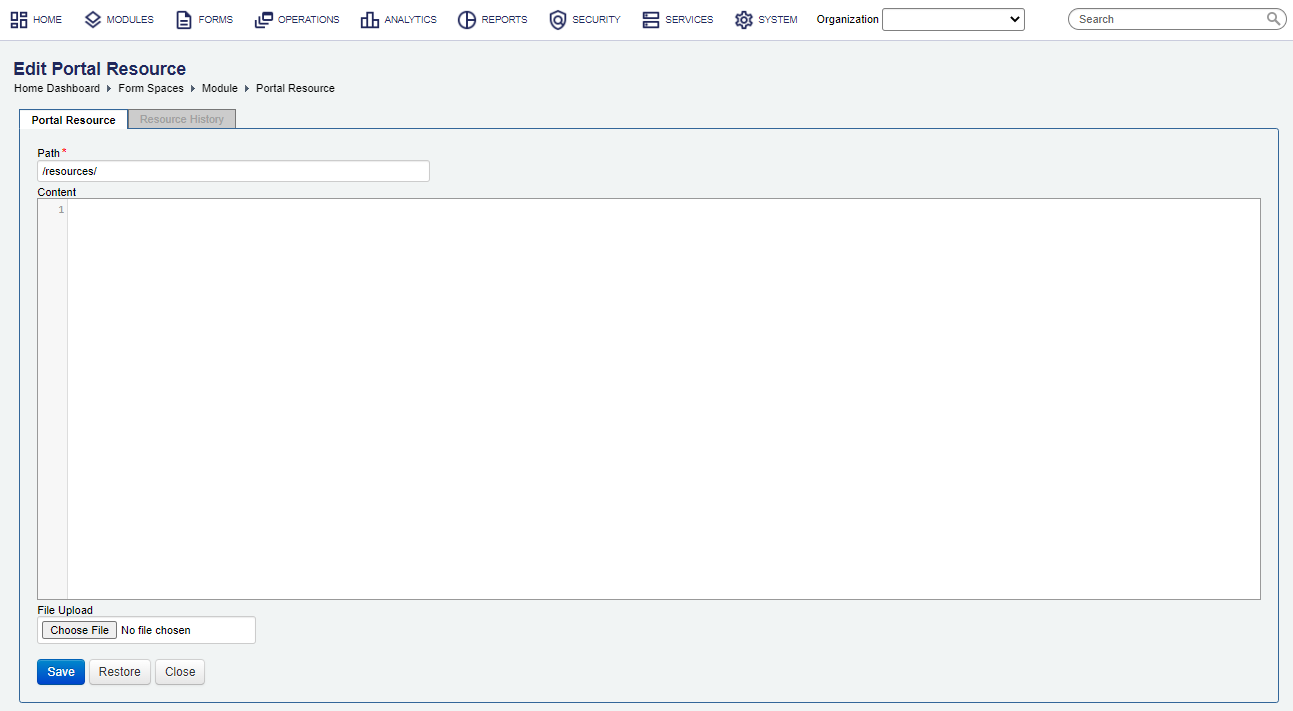The height and width of the screenshot is (711, 1293).
Task: Go to Home Dashboard breadcrumb
Action: point(57,88)
